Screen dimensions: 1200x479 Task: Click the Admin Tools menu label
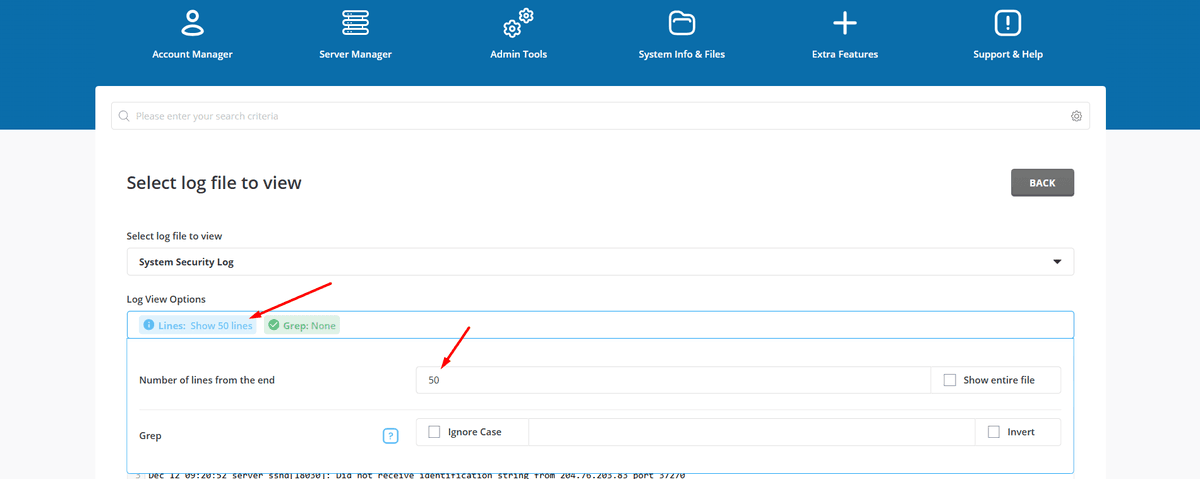(x=518, y=54)
